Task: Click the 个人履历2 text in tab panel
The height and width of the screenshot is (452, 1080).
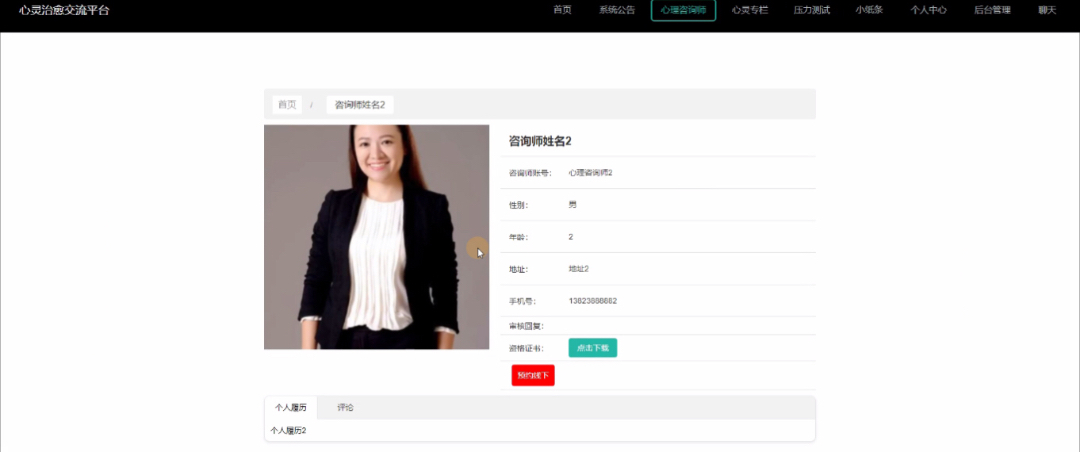Action: click(288, 431)
